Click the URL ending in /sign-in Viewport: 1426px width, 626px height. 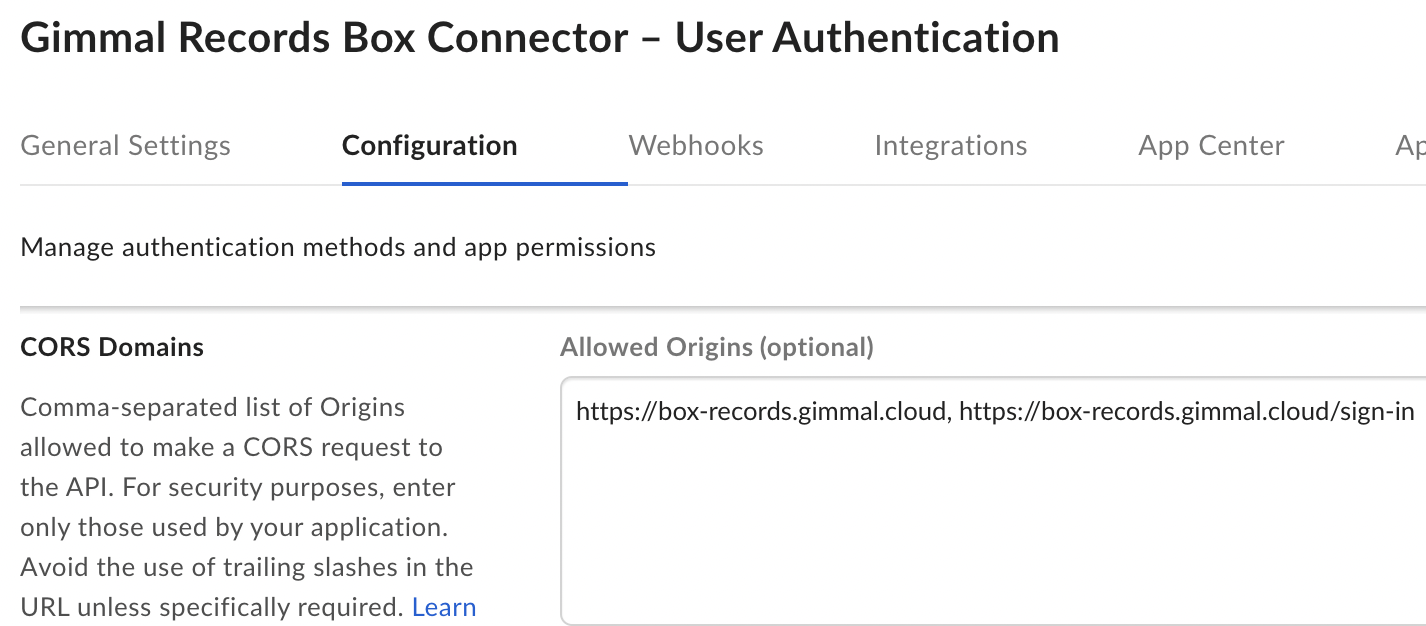coord(1186,412)
